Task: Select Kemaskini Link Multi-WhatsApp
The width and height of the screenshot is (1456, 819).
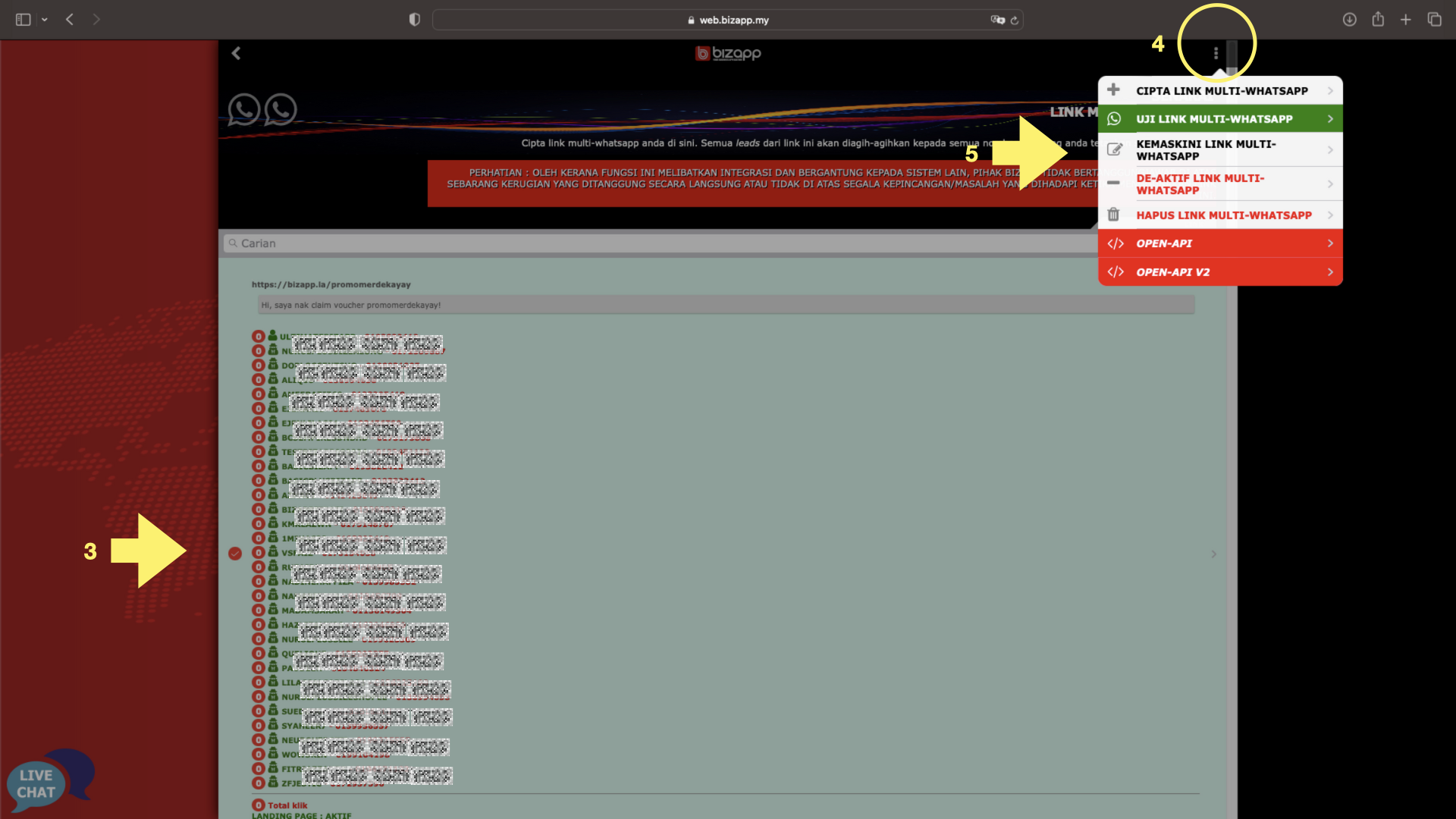Action: click(1220, 150)
